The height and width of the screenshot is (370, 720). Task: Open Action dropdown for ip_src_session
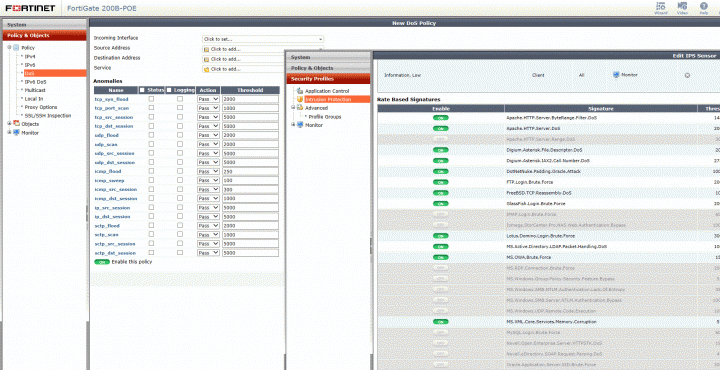pos(208,207)
